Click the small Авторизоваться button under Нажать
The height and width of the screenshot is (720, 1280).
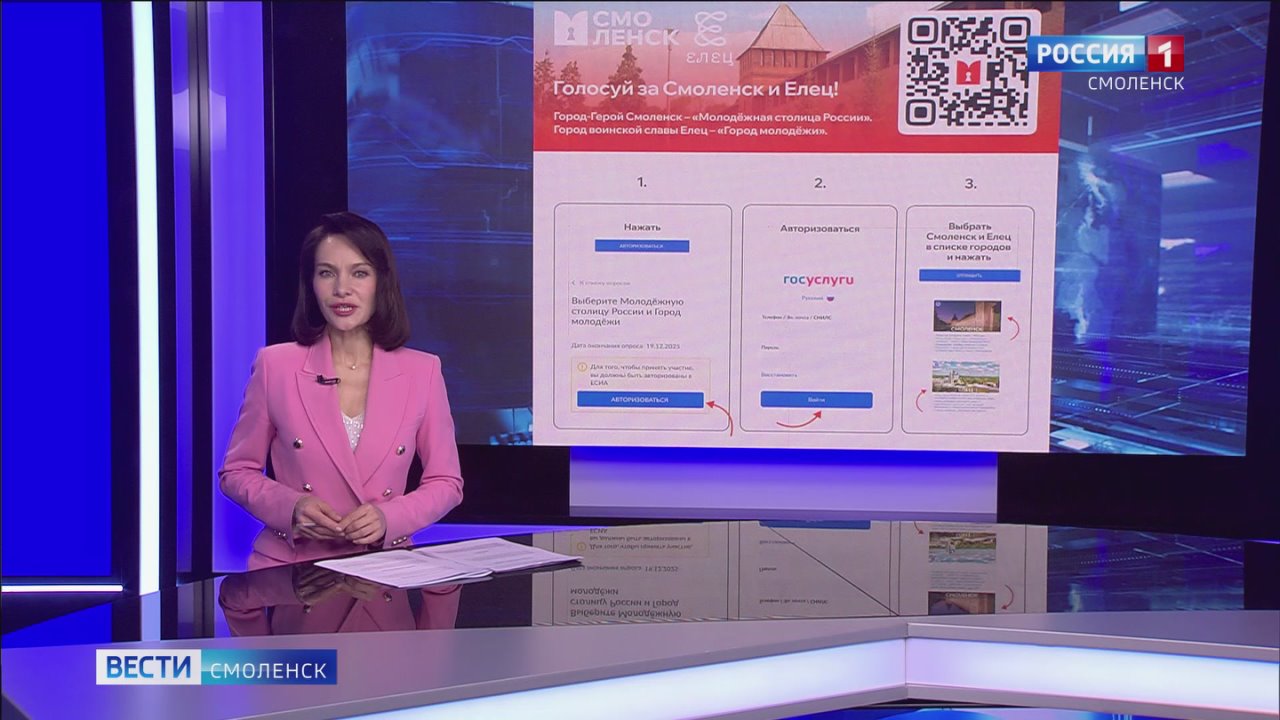[641, 246]
